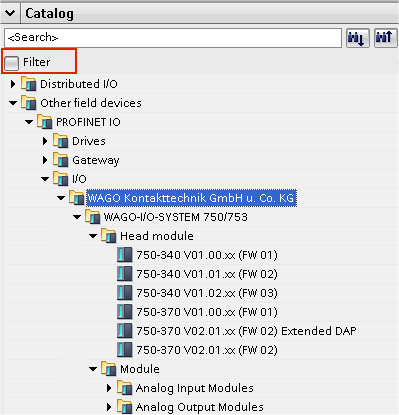Click the I/O folder icon
Screen dimensions: 399x415
[x=60, y=179]
